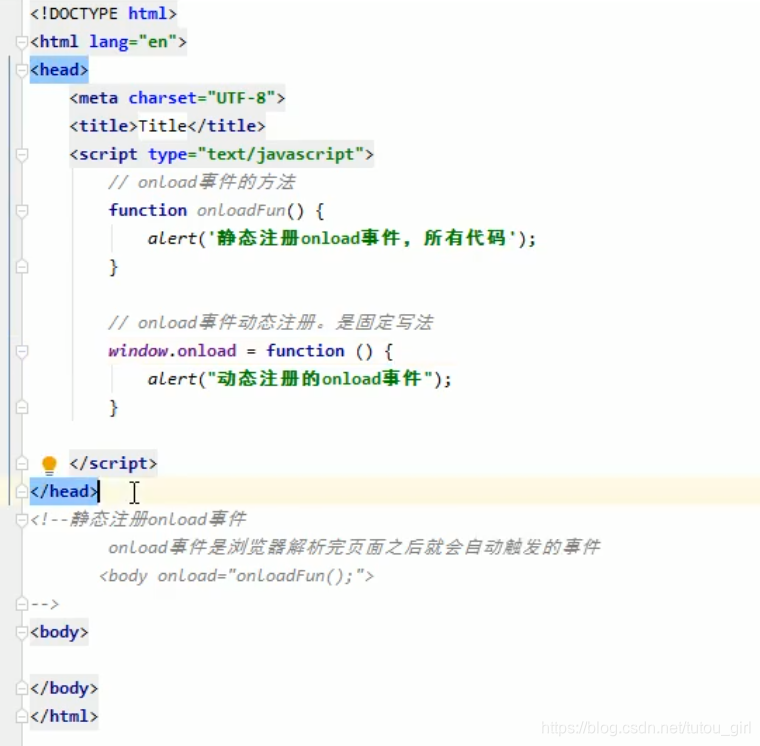Viewport: 760px width, 746px height.
Task: Collapse the script tag fold marker
Action: [21, 155]
